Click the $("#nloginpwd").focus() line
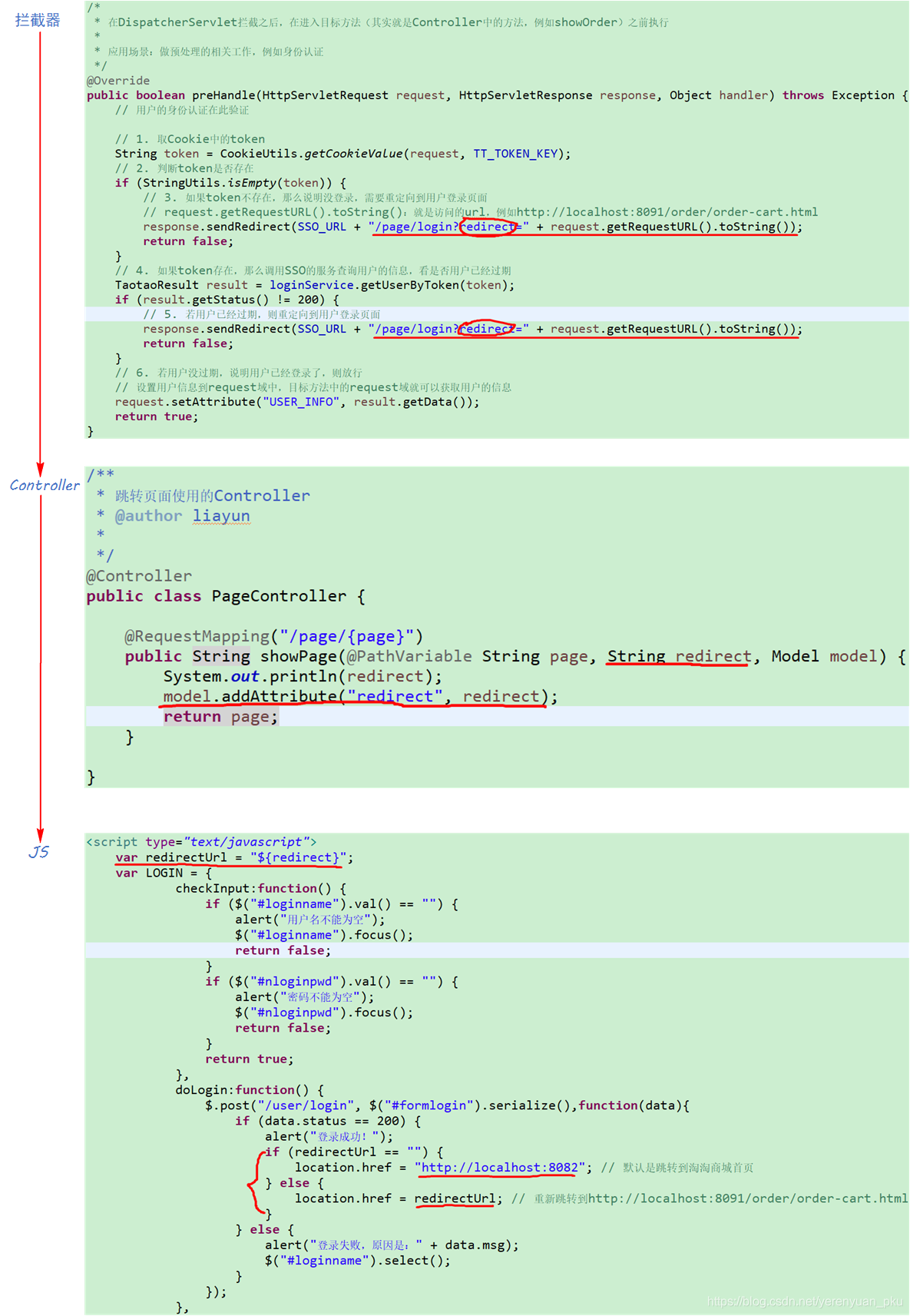The height and width of the screenshot is (1316, 910). coord(324,1013)
